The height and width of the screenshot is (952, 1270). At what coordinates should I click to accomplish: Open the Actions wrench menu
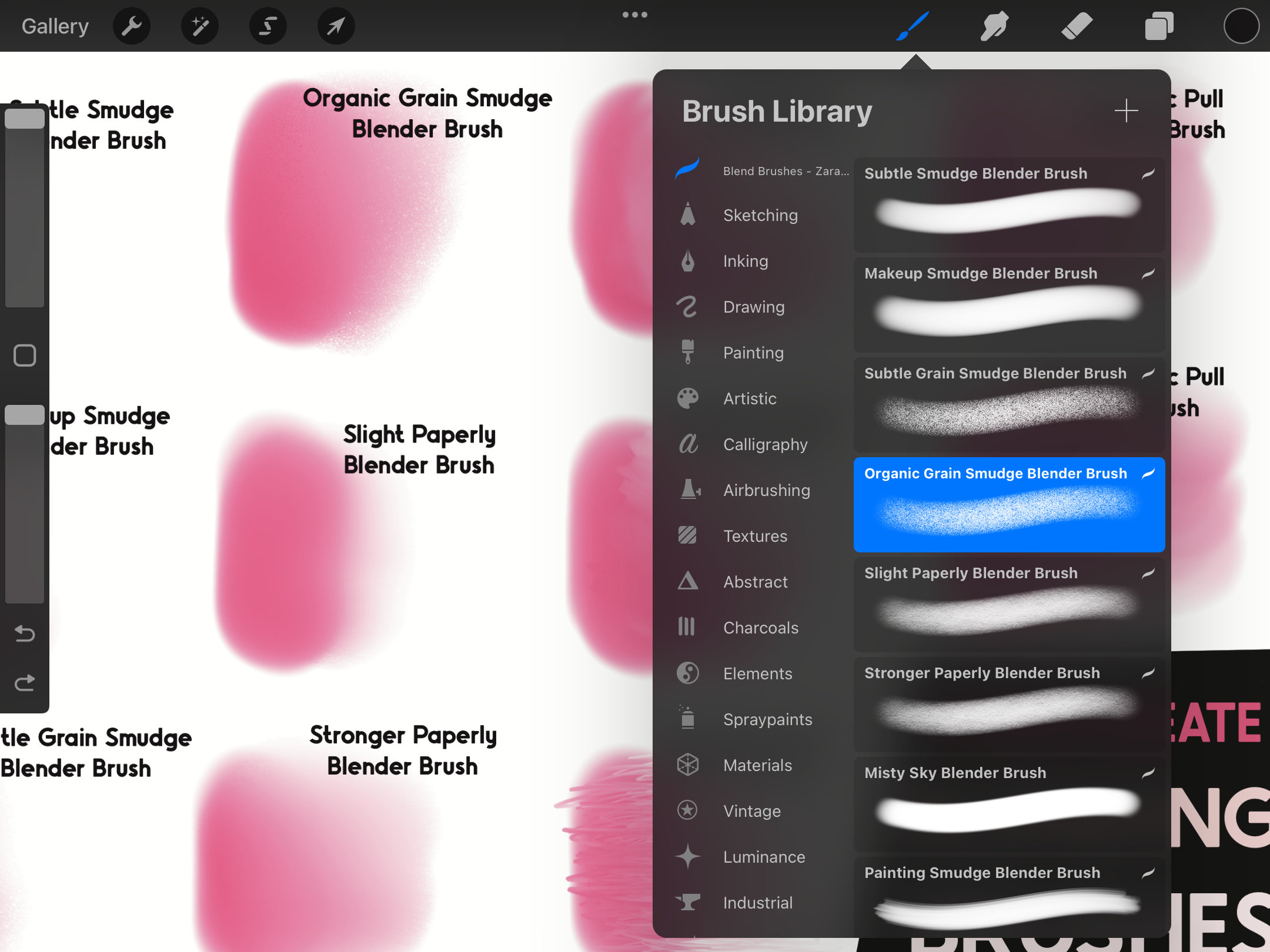(x=132, y=26)
